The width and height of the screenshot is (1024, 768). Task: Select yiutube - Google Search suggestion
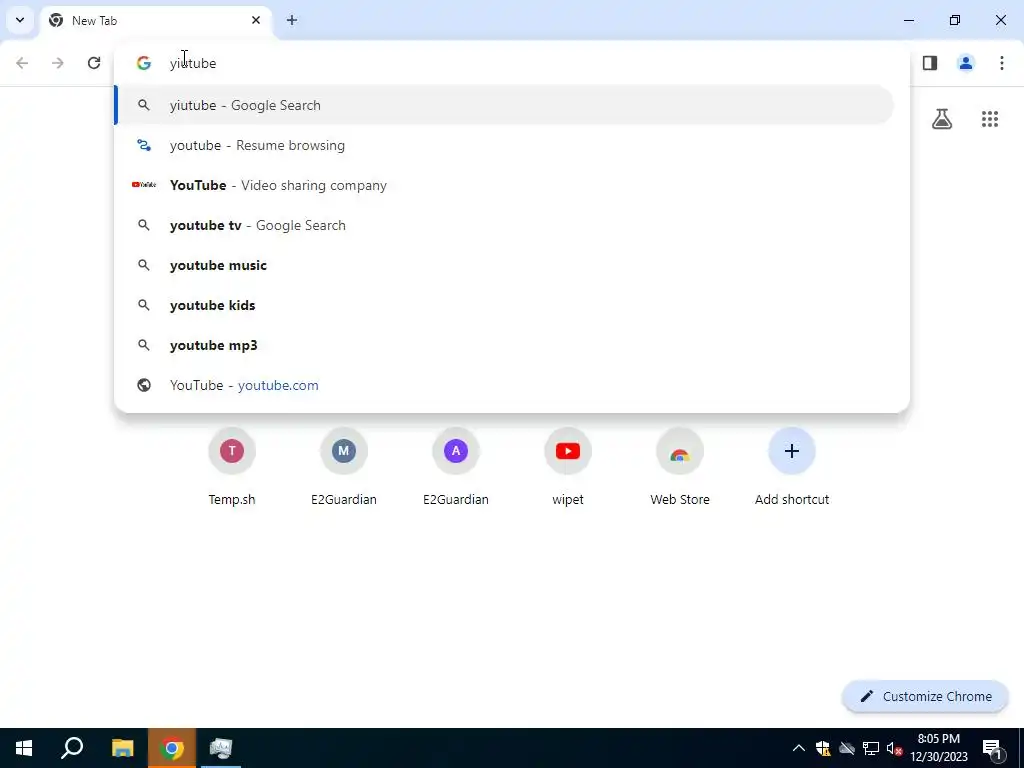tap(504, 105)
